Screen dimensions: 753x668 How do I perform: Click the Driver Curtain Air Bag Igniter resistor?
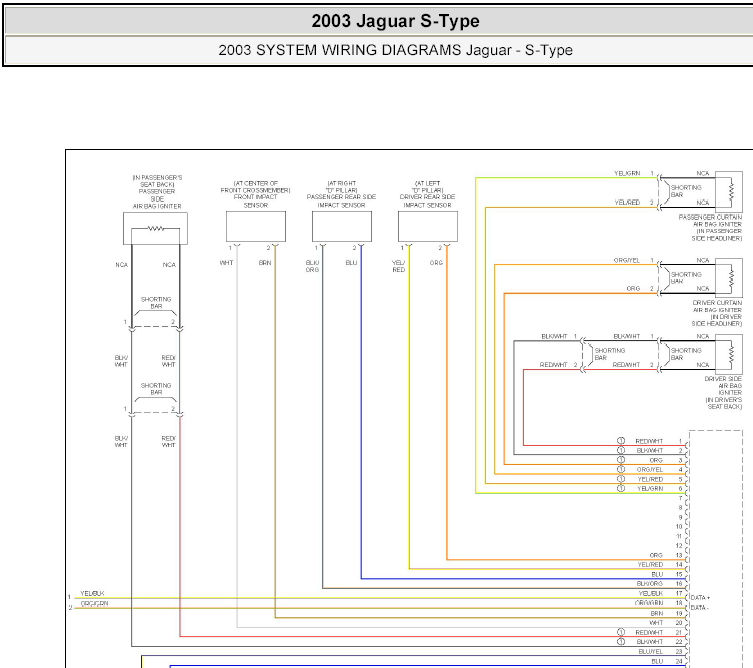729,278
